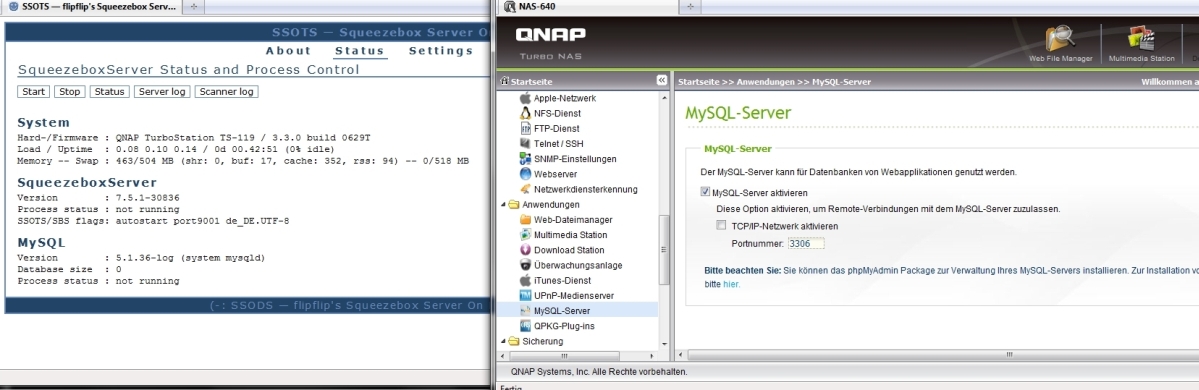Select Telnet / SSH in the tree
1199x390 pixels.
pos(558,144)
